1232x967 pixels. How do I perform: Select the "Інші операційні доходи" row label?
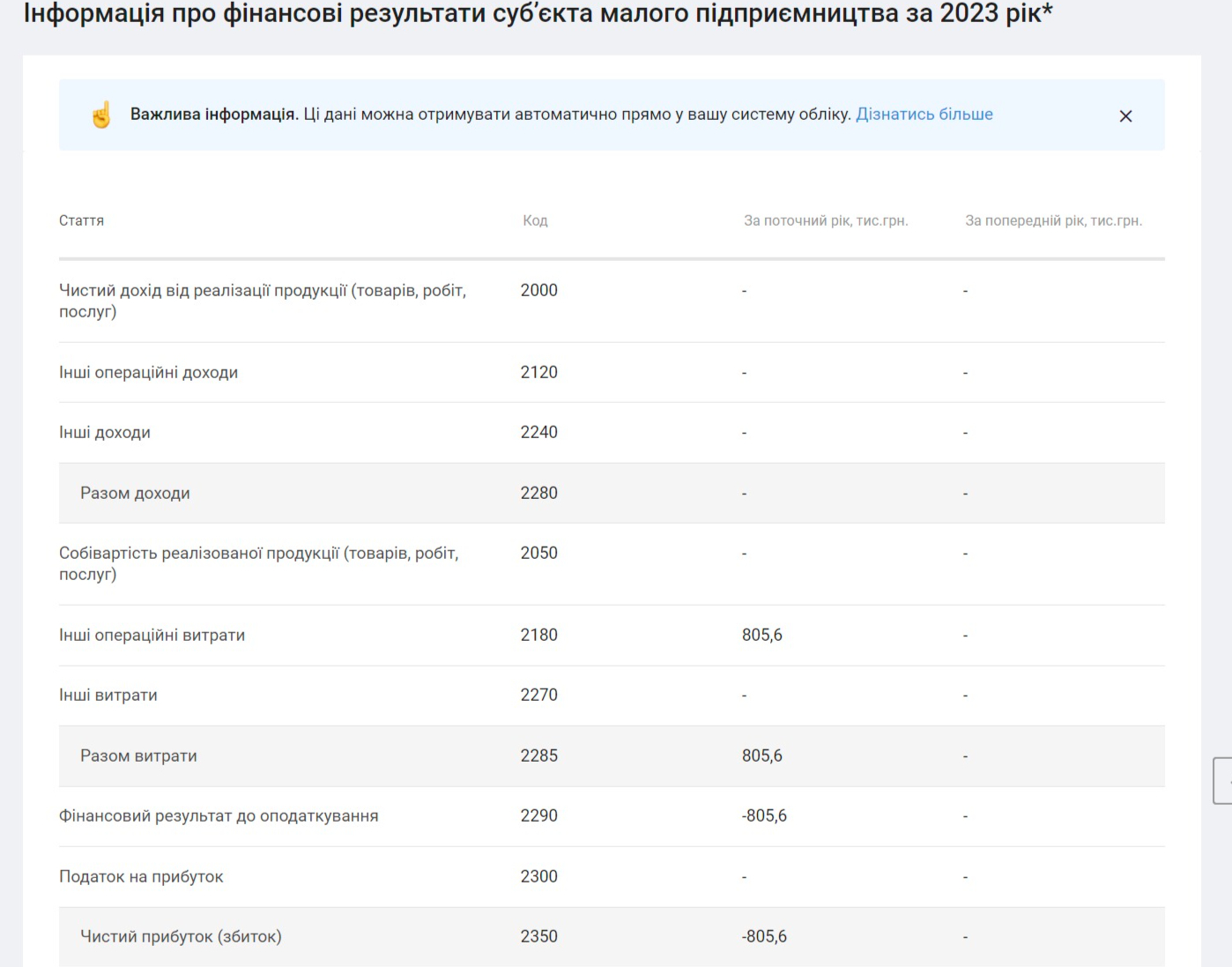point(148,373)
